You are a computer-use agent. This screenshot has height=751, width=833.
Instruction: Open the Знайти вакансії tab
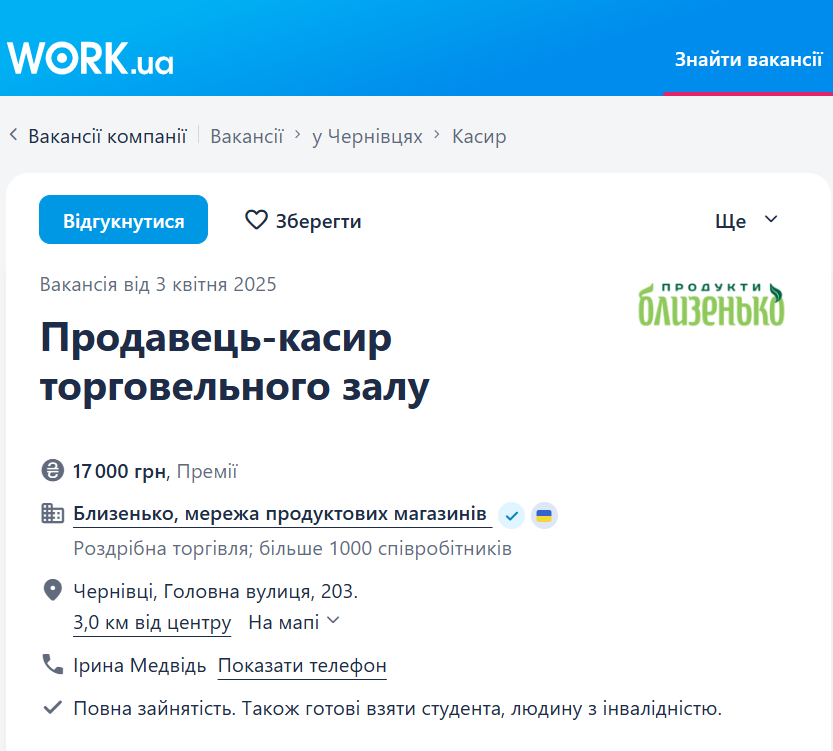click(748, 59)
